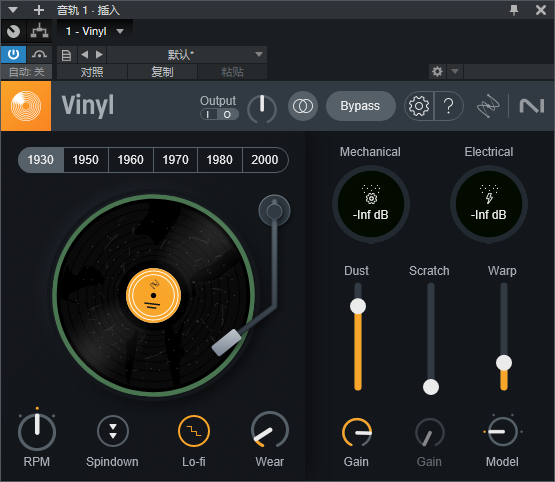Select the 2000 era tab
Viewport: 555px width, 482px height.
265,160
